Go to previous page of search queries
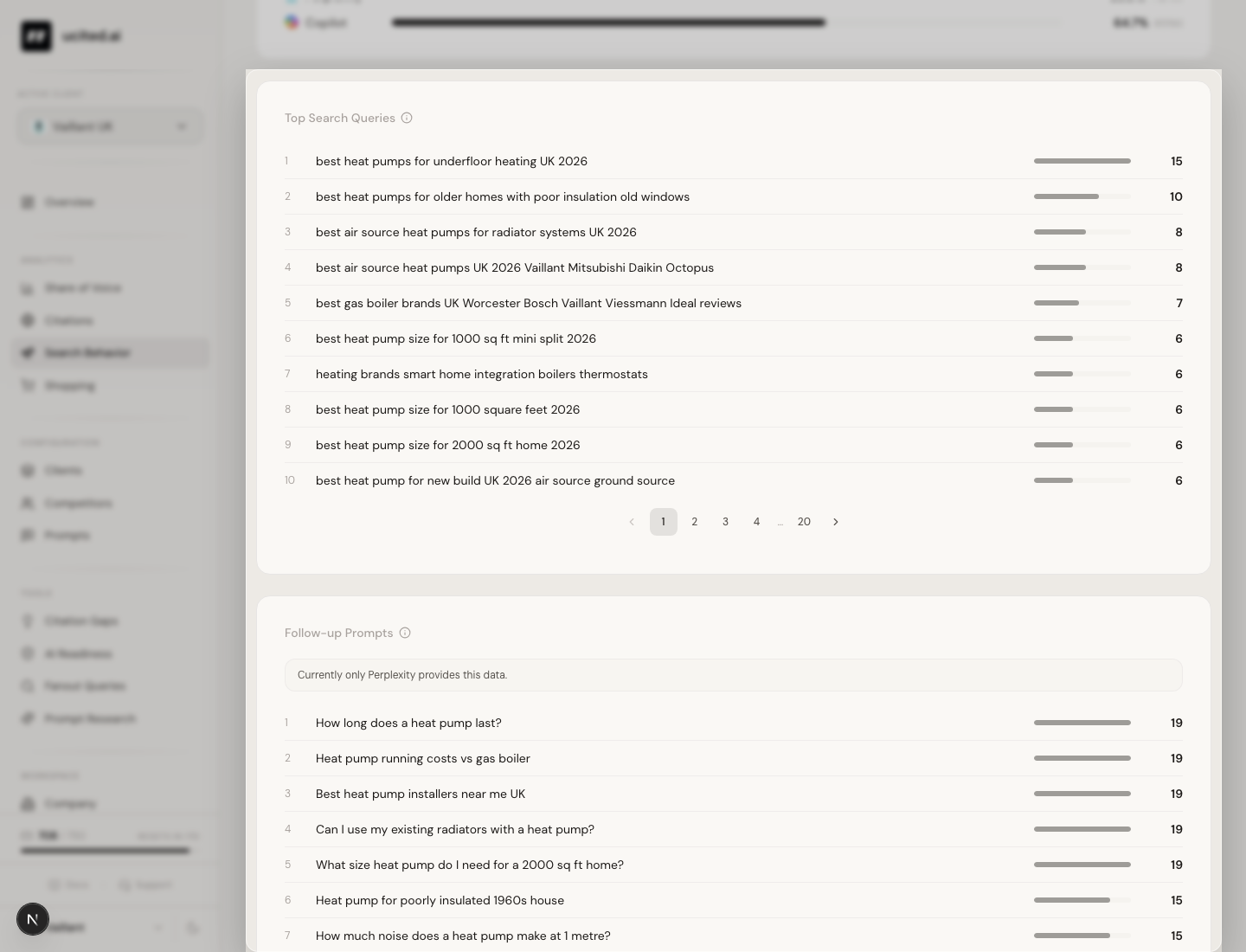The image size is (1246, 952). [x=632, y=522]
